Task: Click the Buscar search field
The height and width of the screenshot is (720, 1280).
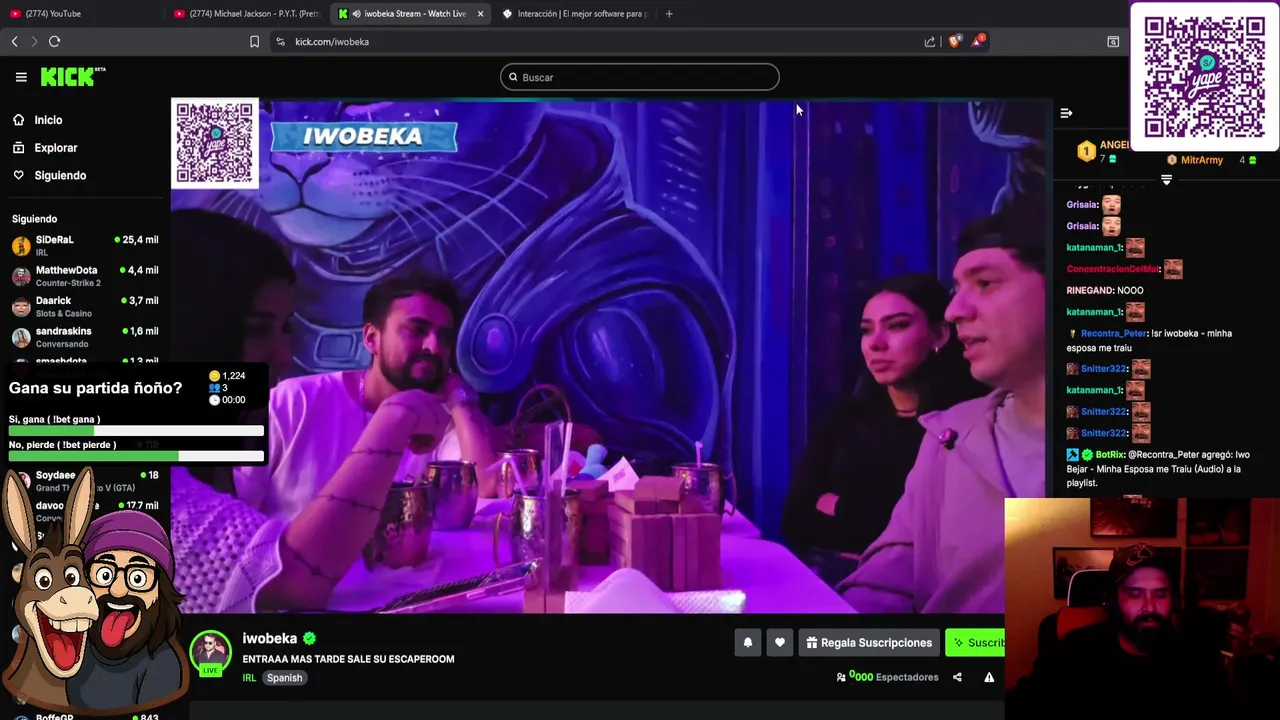Action: [640, 77]
